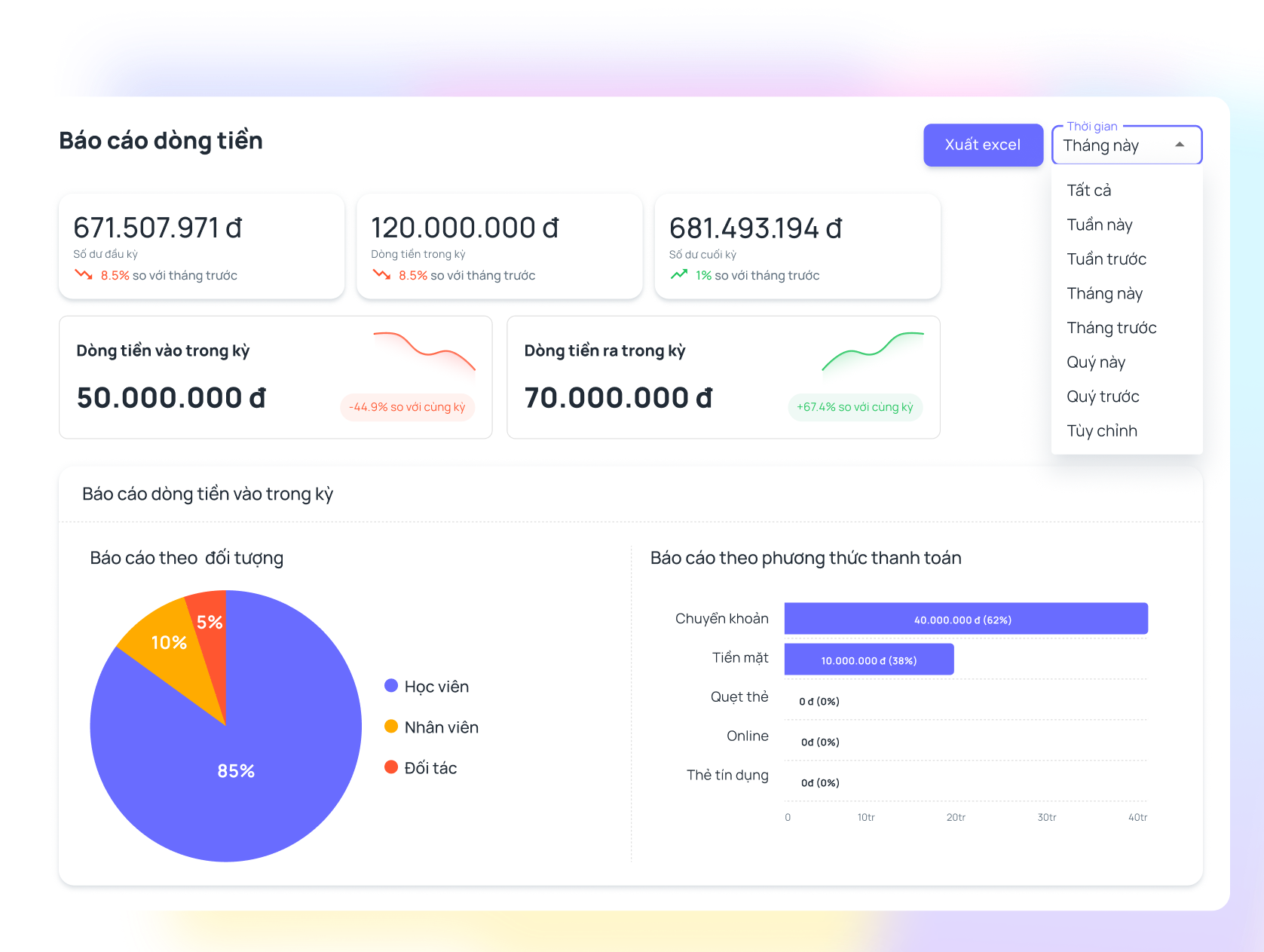The image size is (1264, 952).
Task: Toggle the Học viên legend dot
Action: pyautogui.click(x=391, y=686)
